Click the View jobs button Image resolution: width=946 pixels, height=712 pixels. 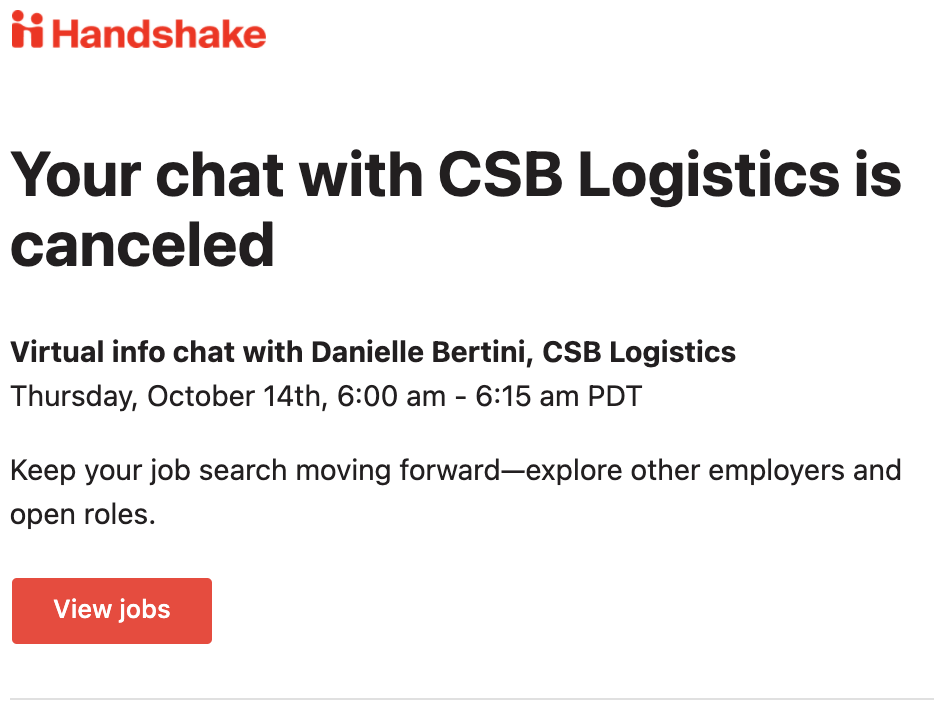(x=112, y=611)
